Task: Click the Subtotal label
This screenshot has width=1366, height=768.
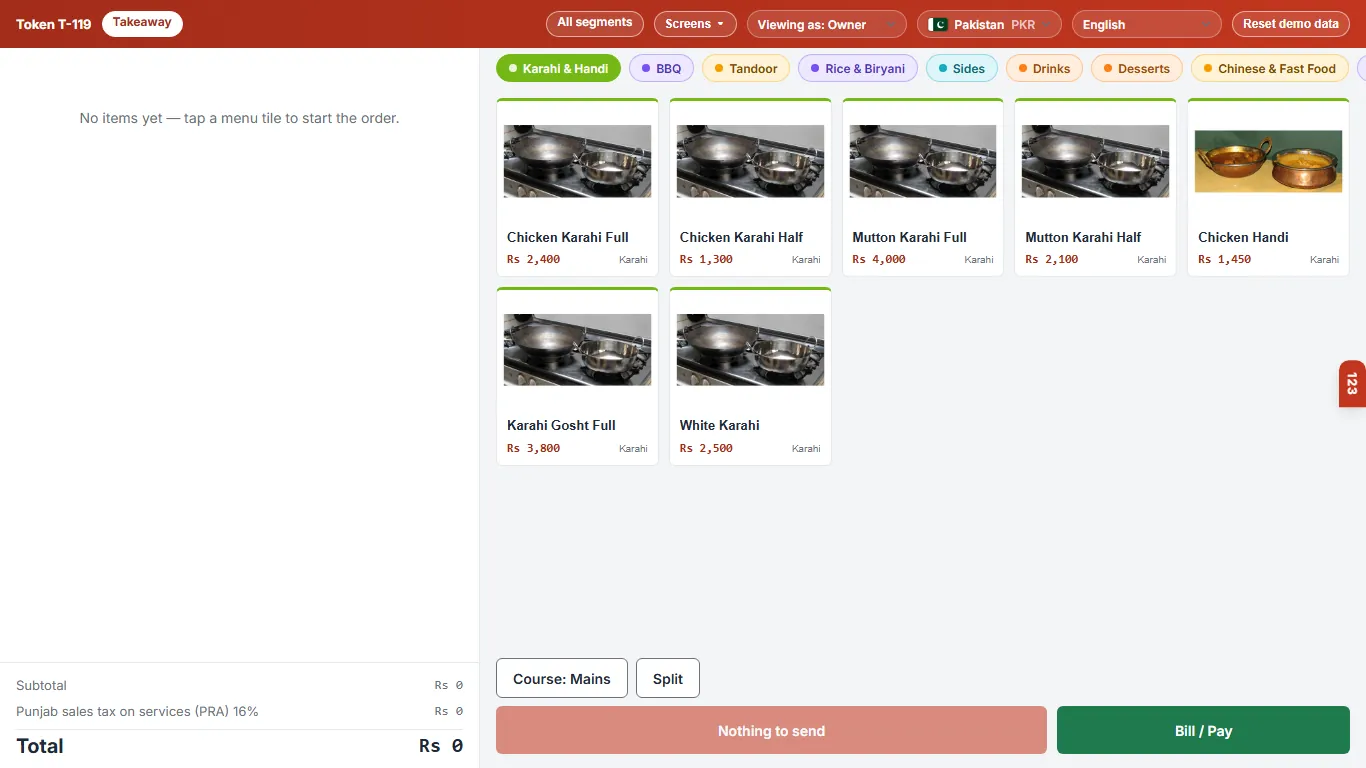Action: point(41,685)
